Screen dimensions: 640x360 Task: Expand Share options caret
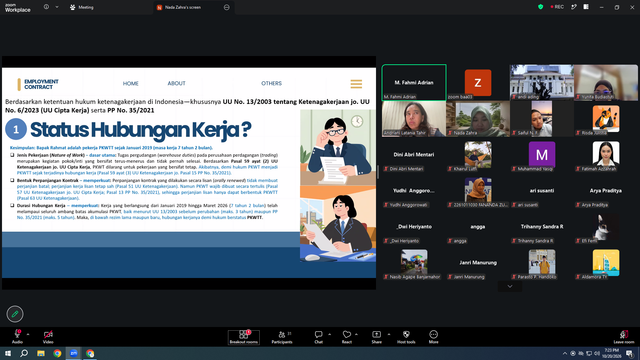[389, 334]
